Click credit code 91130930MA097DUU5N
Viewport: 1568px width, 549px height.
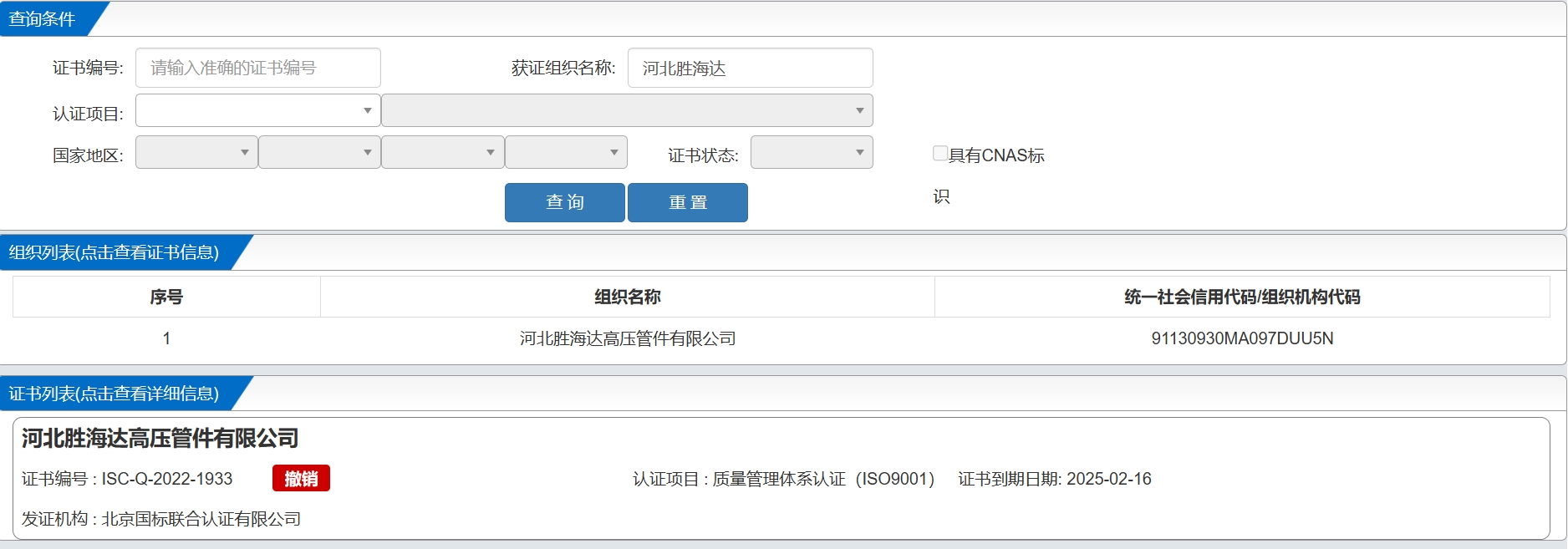tap(1242, 338)
